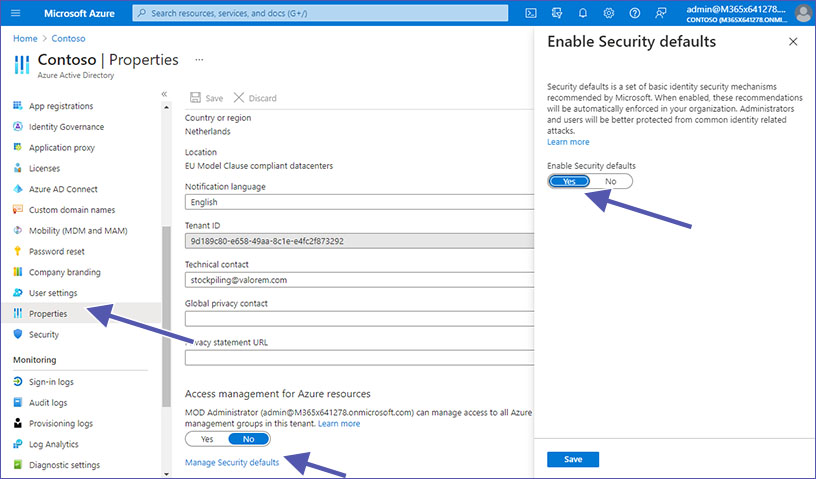The height and width of the screenshot is (479, 816).
Task: Open Audit logs under Monitoring
Action: click(x=48, y=402)
